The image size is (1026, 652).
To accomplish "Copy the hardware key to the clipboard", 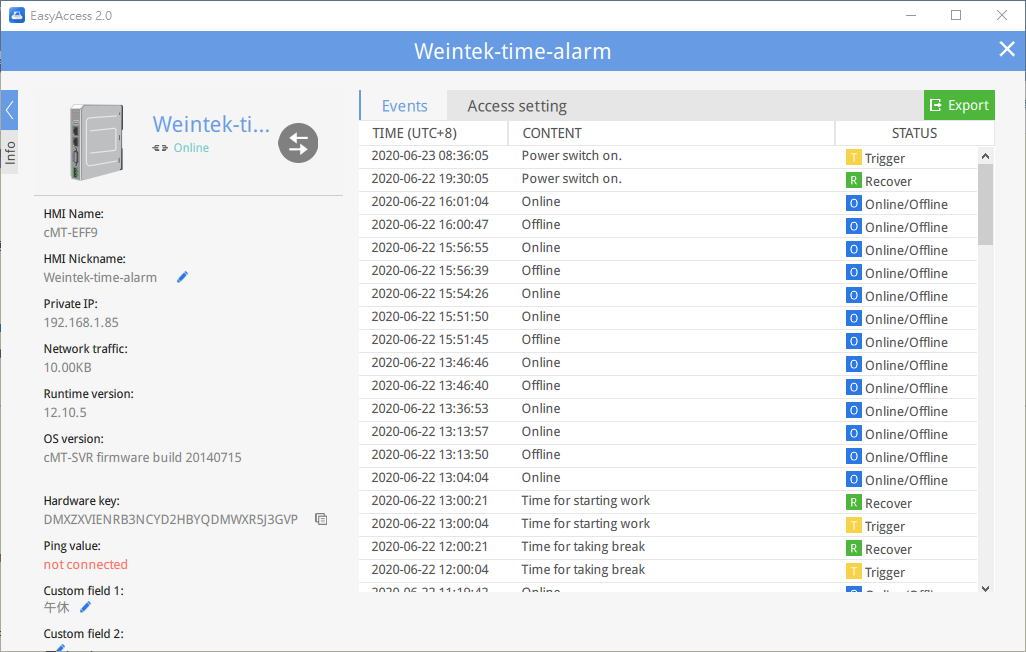I will [321, 519].
